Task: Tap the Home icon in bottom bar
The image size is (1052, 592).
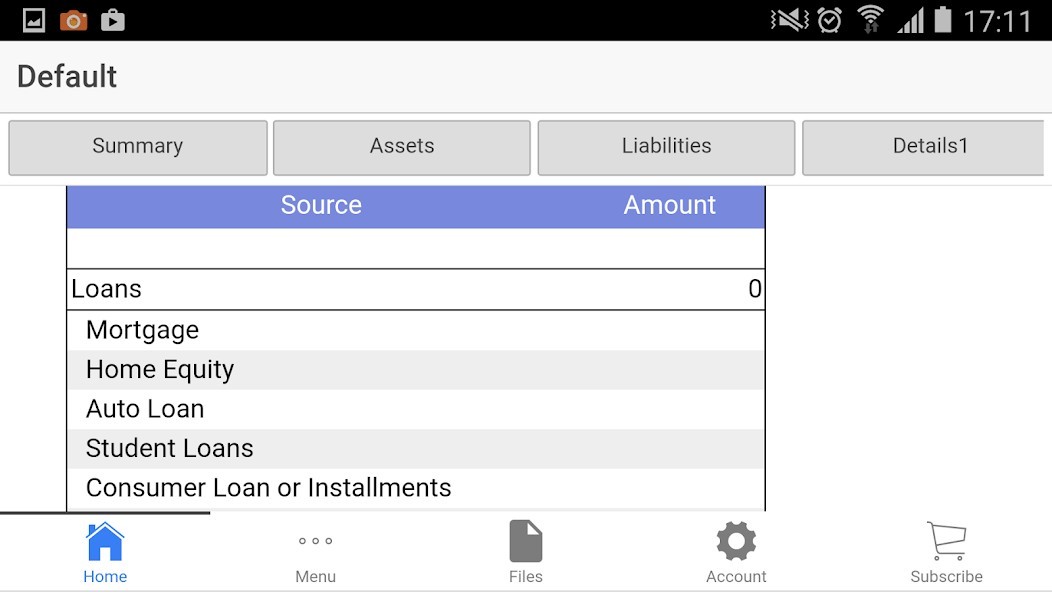Action: click(105, 541)
